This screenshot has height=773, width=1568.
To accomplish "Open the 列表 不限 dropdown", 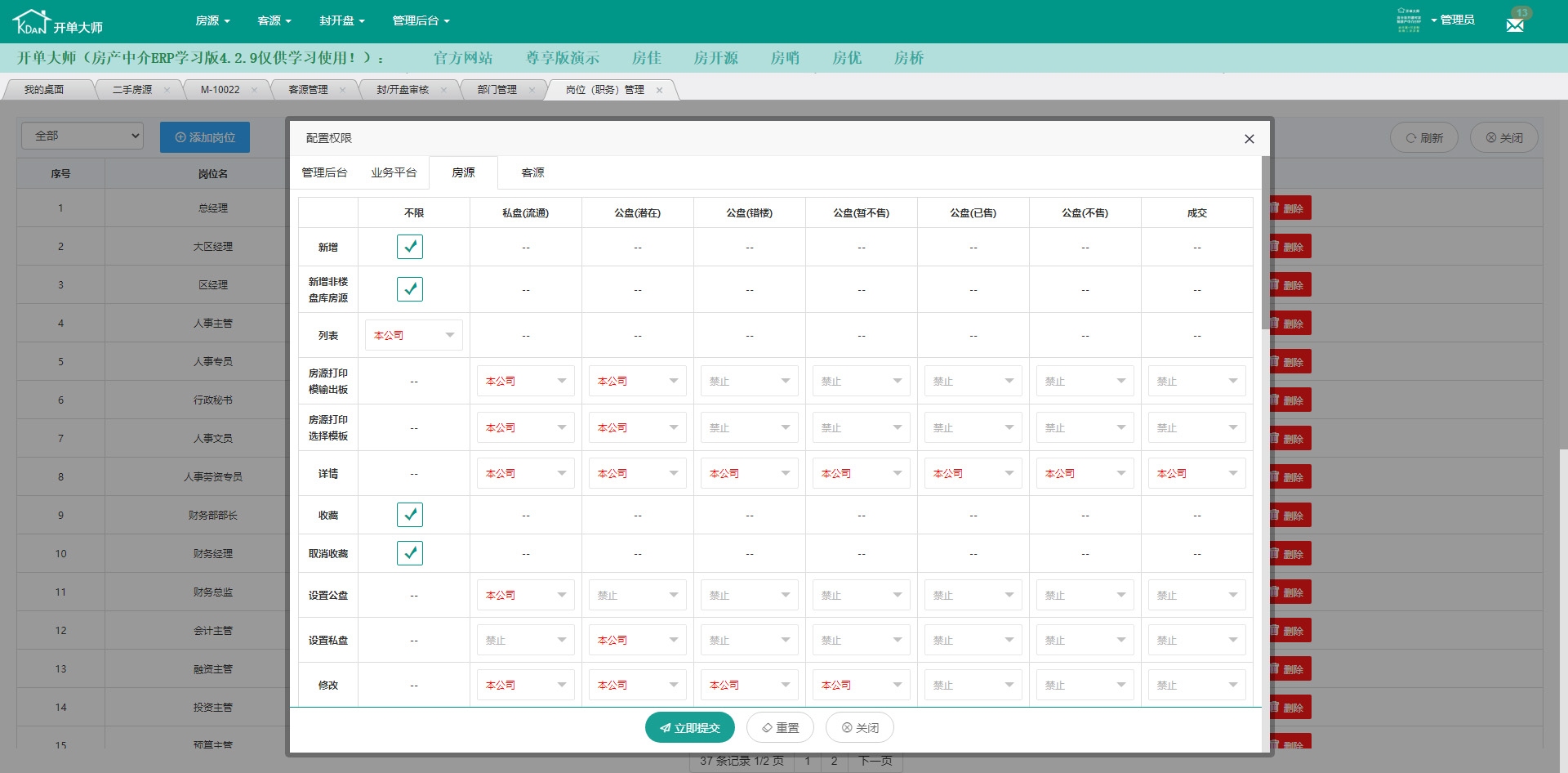I will [x=414, y=335].
